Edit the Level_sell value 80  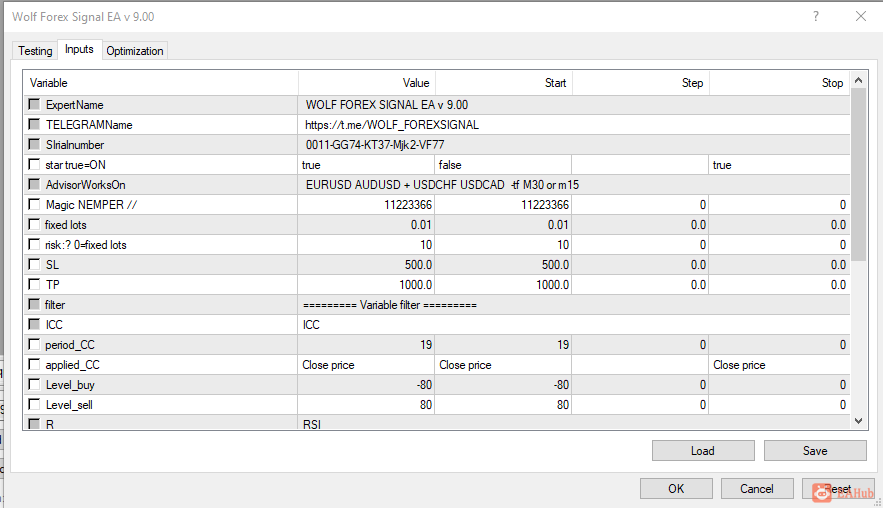pos(366,404)
